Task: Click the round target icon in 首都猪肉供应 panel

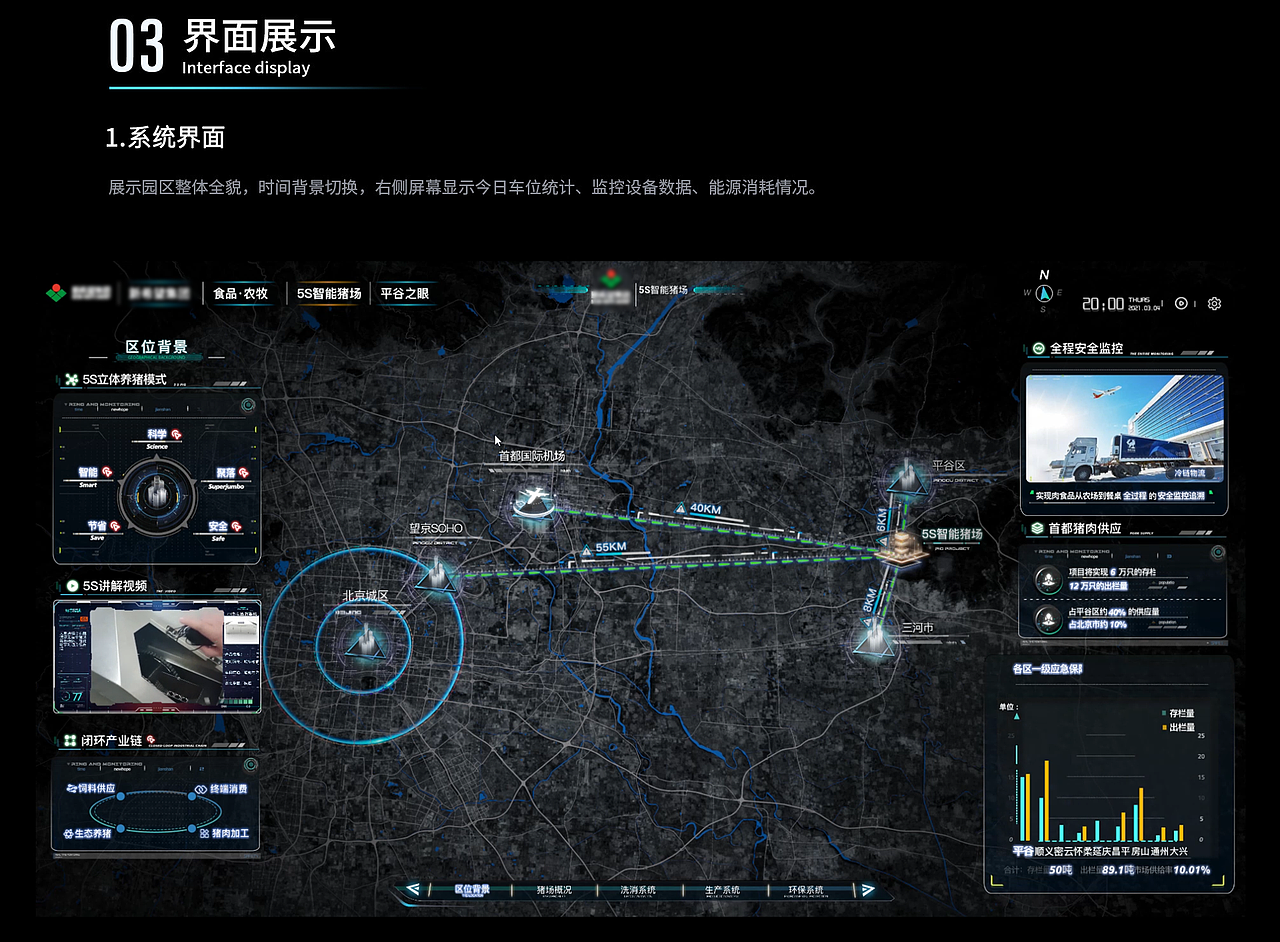Action: tap(1217, 552)
